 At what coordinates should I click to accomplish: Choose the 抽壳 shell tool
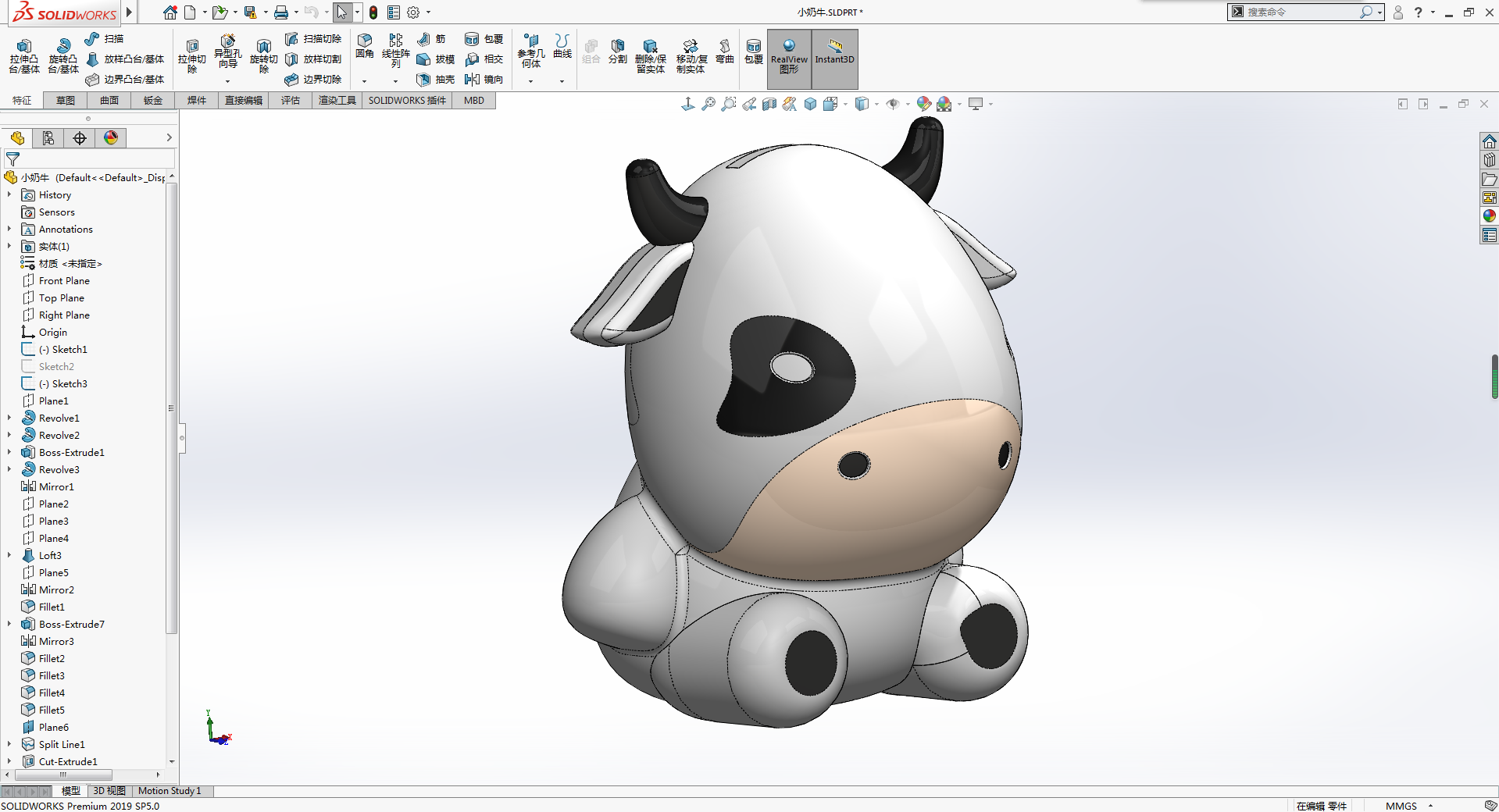tap(435, 79)
